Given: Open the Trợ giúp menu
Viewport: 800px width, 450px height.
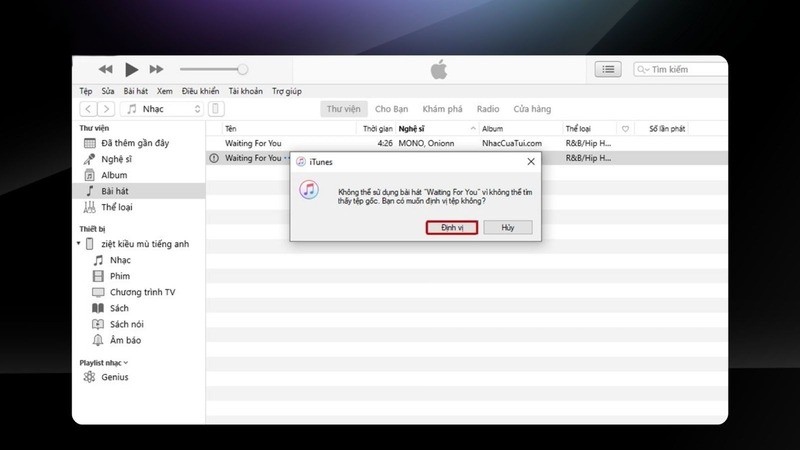Looking at the screenshot, I should 287,91.
